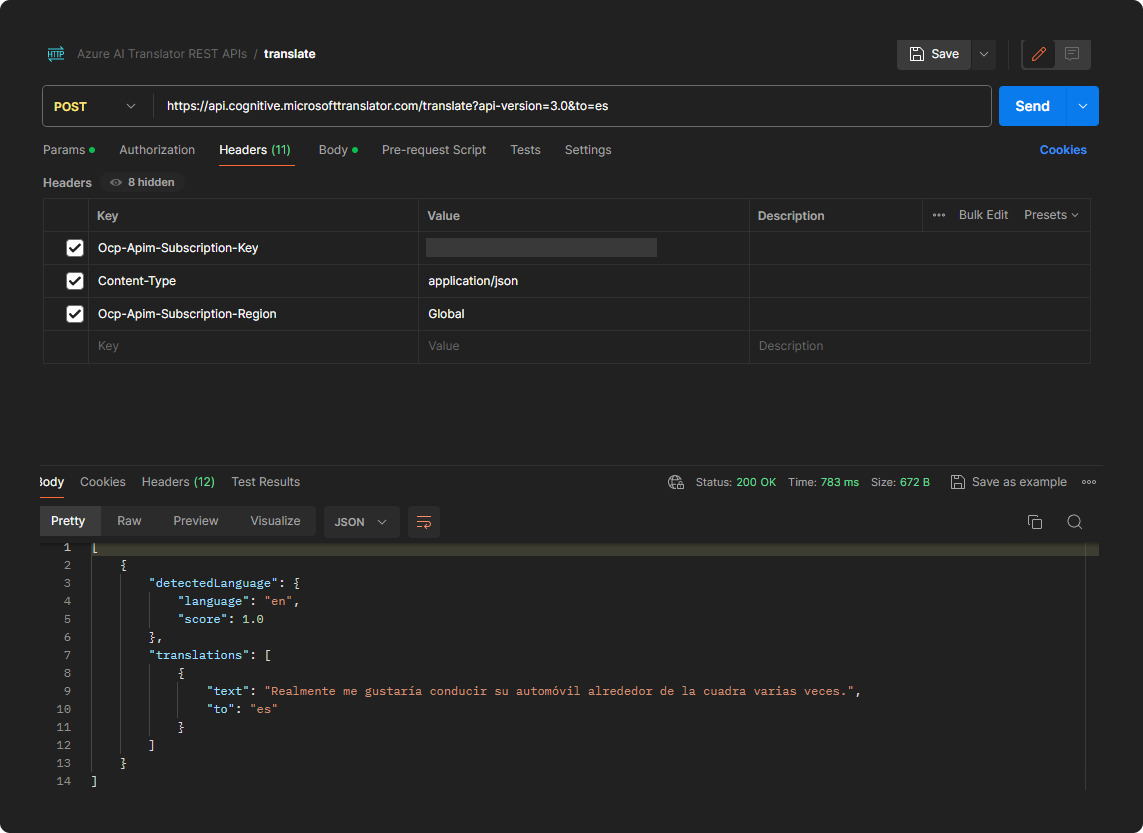Open the comments icon at top right
1143x833 pixels.
1072,54
